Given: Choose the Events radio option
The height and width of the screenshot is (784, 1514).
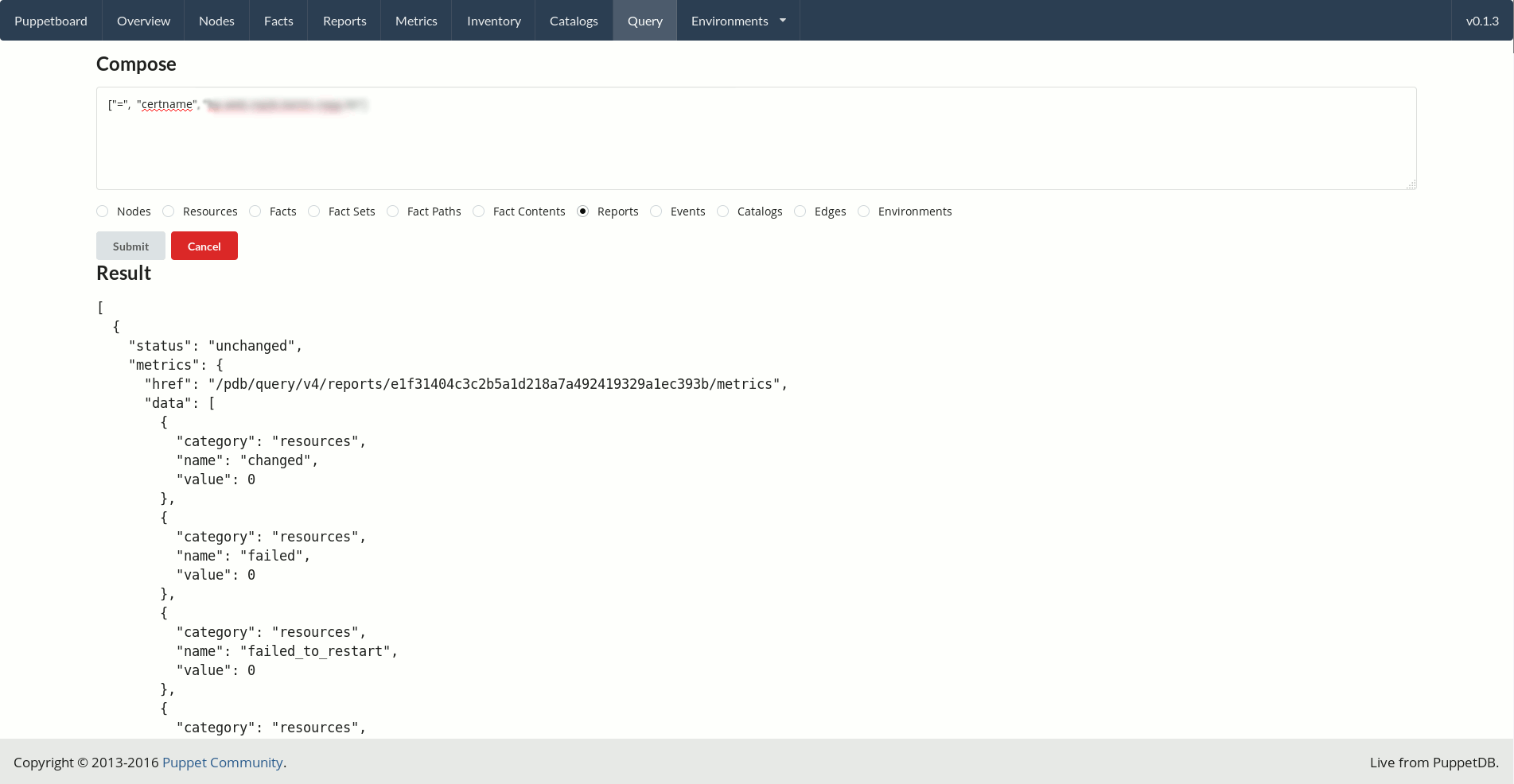Looking at the screenshot, I should coord(656,212).
